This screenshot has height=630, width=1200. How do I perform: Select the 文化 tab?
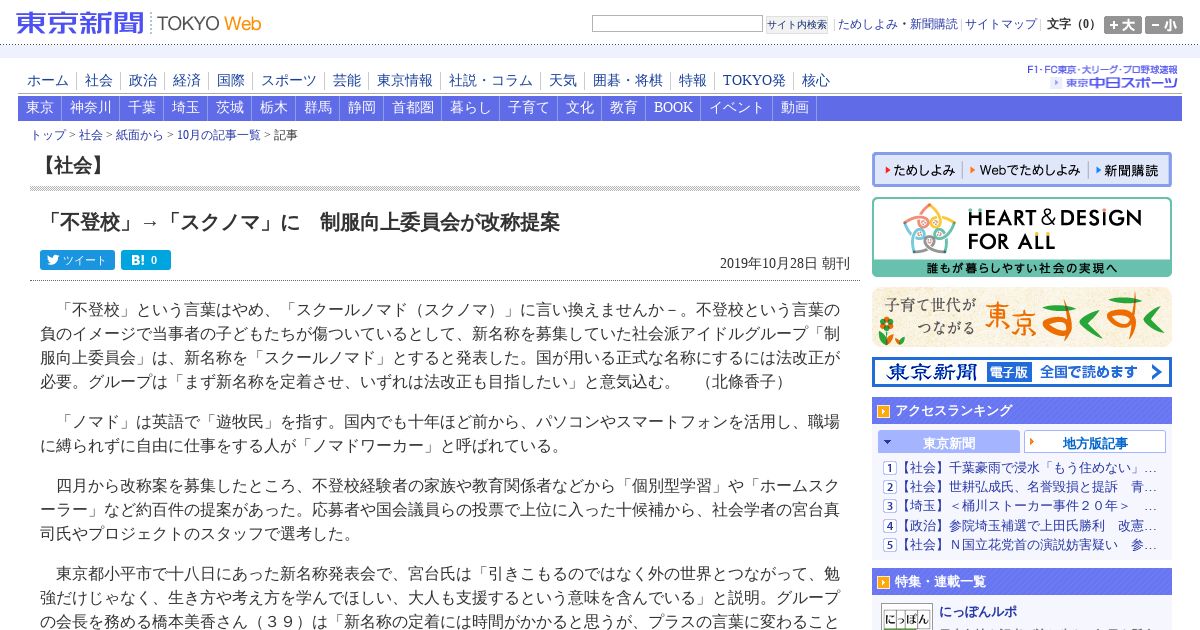click(x=580, y=108)
